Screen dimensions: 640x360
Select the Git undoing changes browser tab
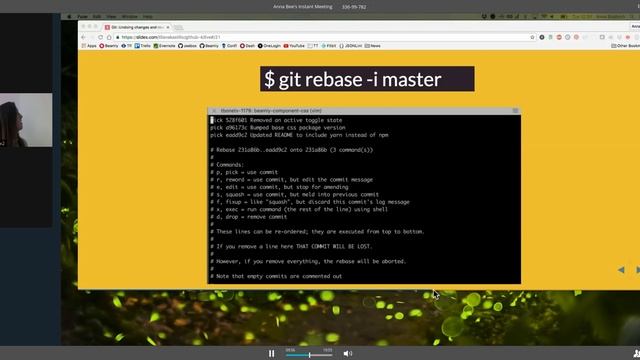(x=137, y=27)
